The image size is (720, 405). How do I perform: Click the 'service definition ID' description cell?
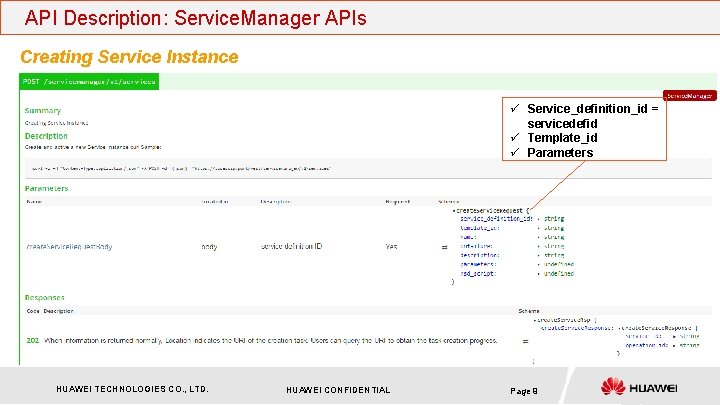(292, 247)
